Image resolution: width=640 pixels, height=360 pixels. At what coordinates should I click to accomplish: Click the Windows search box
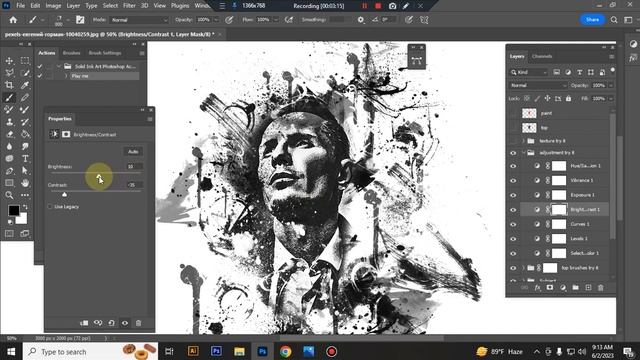click(x=90, y=351)
